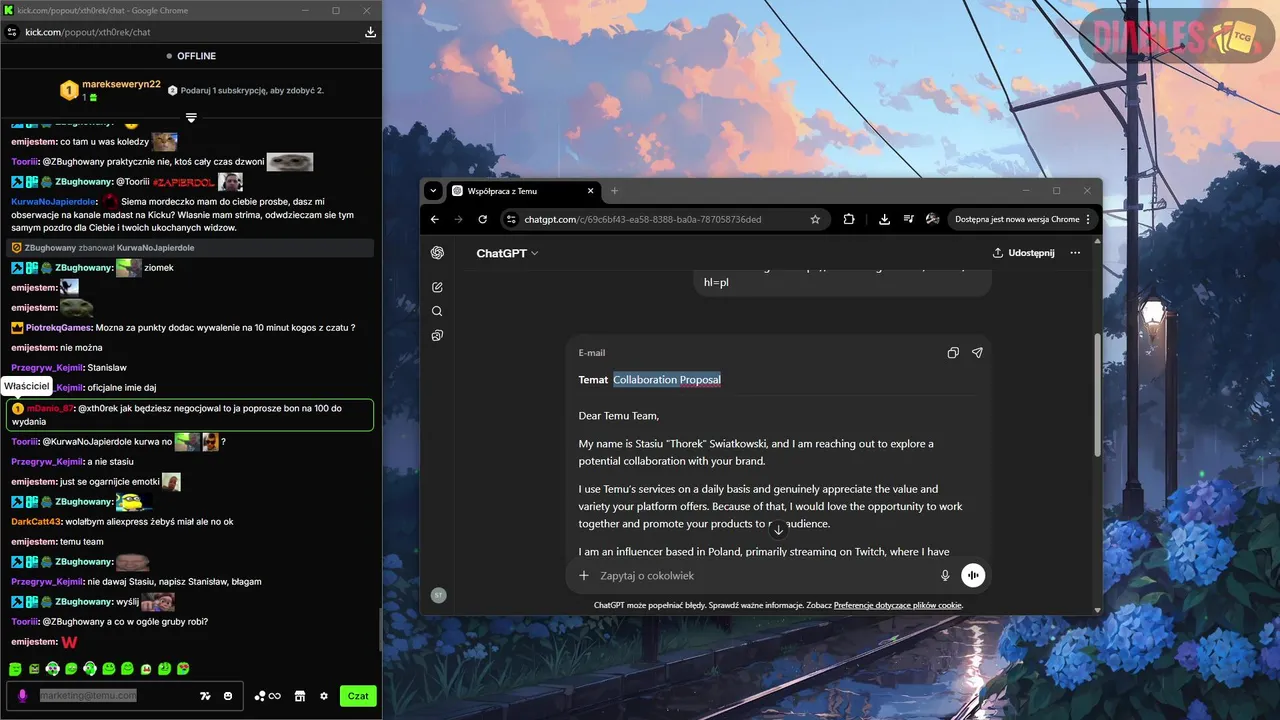Viewport: 1280px width, 720px height.
Task: Open site info icon beside chatgpt.com URL
Action: point(511,219)
